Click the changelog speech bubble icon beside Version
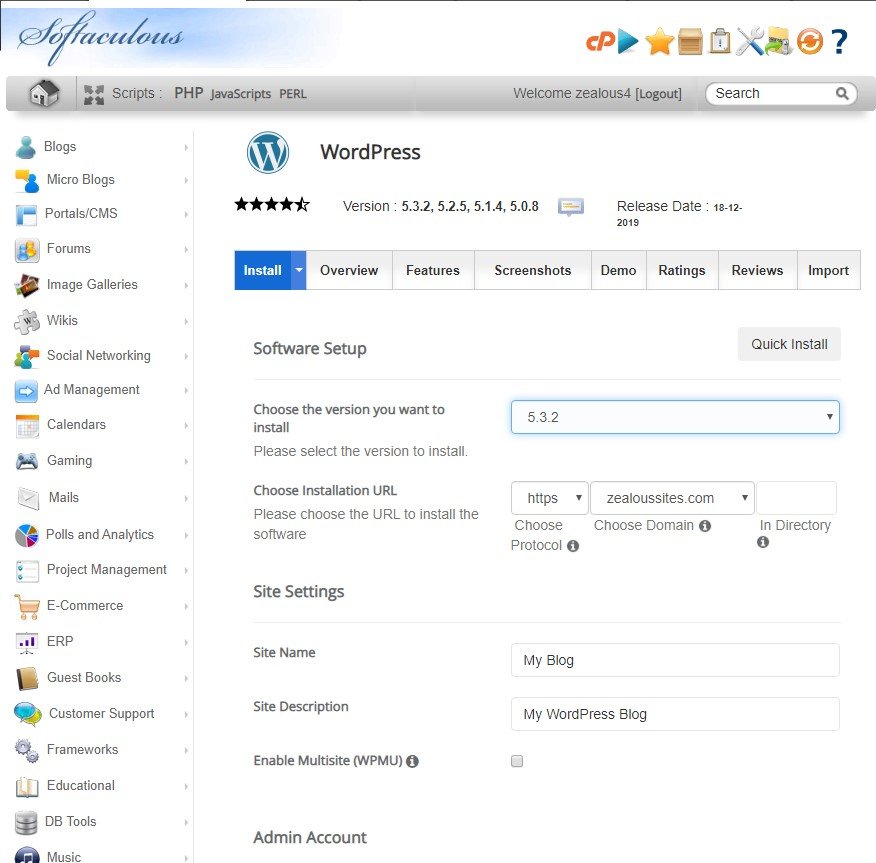This screenshot has height=863, width=876. point(570,207)
